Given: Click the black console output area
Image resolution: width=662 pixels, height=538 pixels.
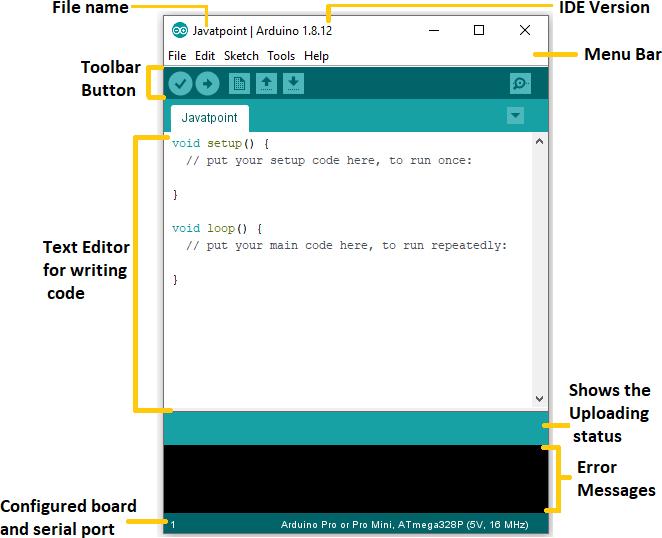Looking at the screenshot, I should 355,479.
